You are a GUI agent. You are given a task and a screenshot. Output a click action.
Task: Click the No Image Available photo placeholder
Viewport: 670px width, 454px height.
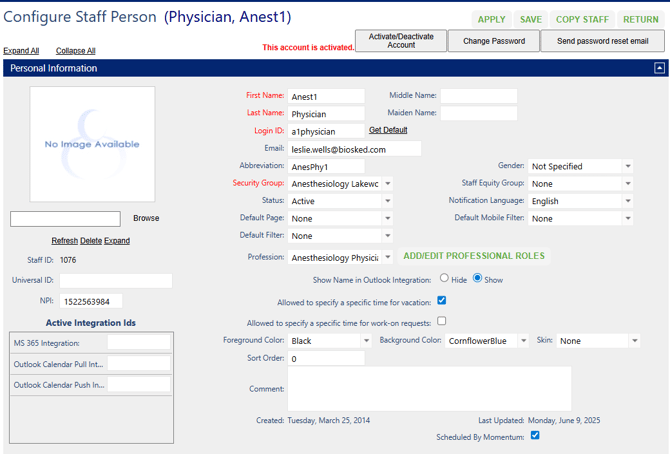click(x=92, y=144)
